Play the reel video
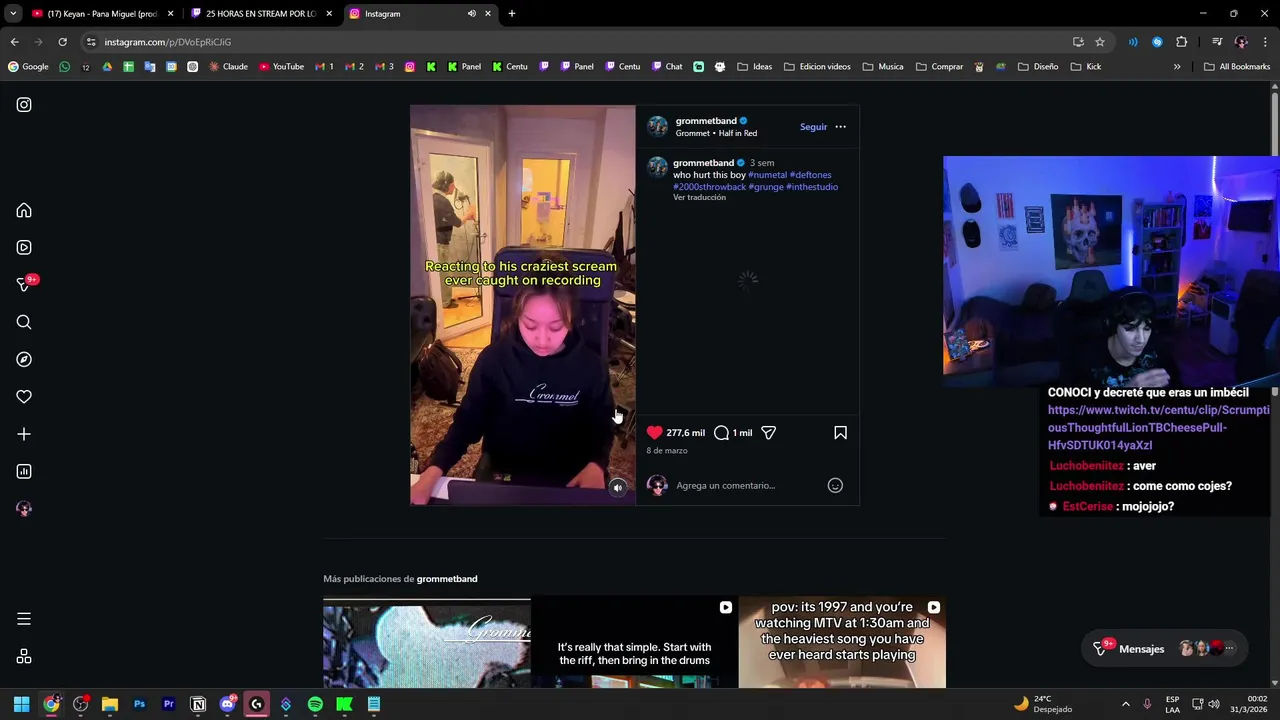Image resolution: width=1280 pixels, height=720 pixels. tap(522, 305)
